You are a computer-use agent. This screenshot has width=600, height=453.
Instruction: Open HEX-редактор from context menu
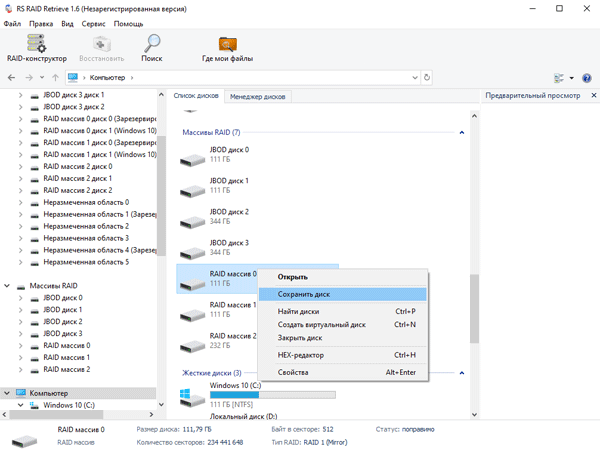pyautogui.click(x=343, y=355)
